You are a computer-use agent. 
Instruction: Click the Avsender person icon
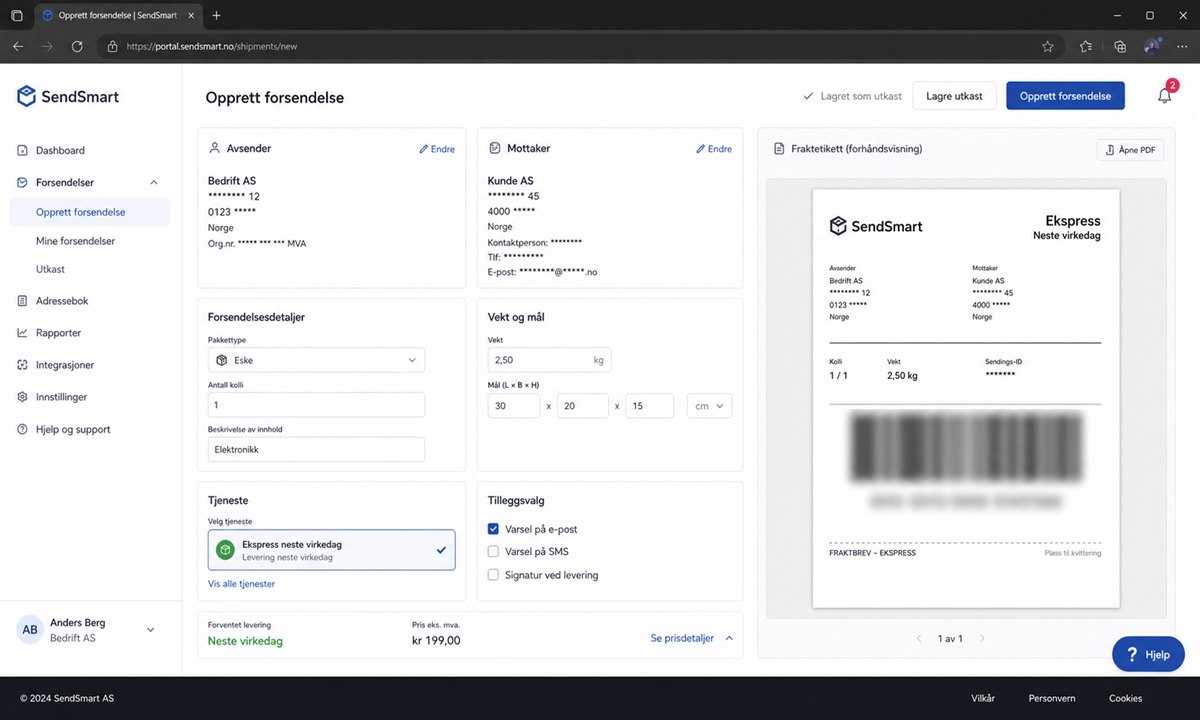pyautogui.click(x=214, y=148)
